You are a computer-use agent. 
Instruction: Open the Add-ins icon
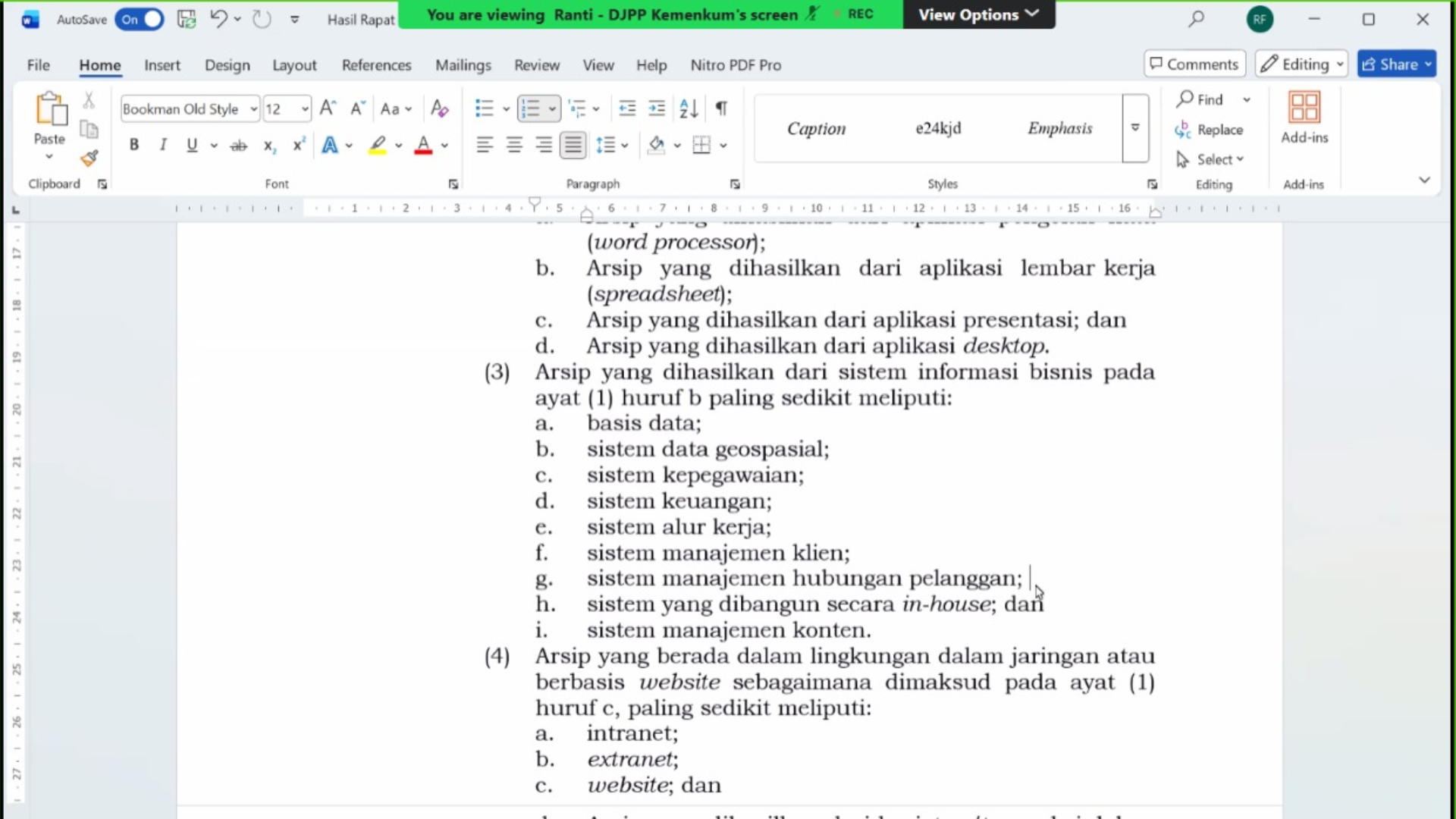point(1304,118)
